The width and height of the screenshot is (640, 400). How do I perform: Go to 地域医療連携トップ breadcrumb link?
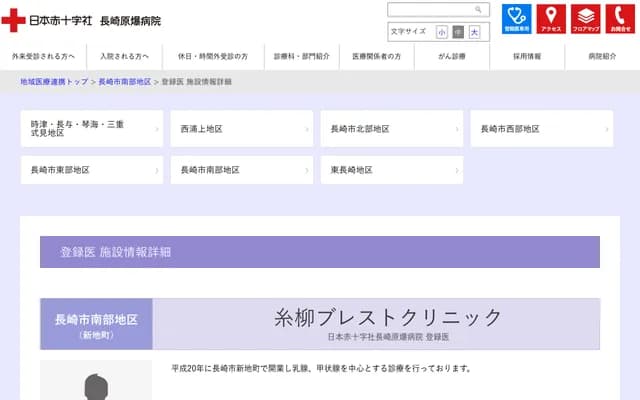tap(54, 80)
